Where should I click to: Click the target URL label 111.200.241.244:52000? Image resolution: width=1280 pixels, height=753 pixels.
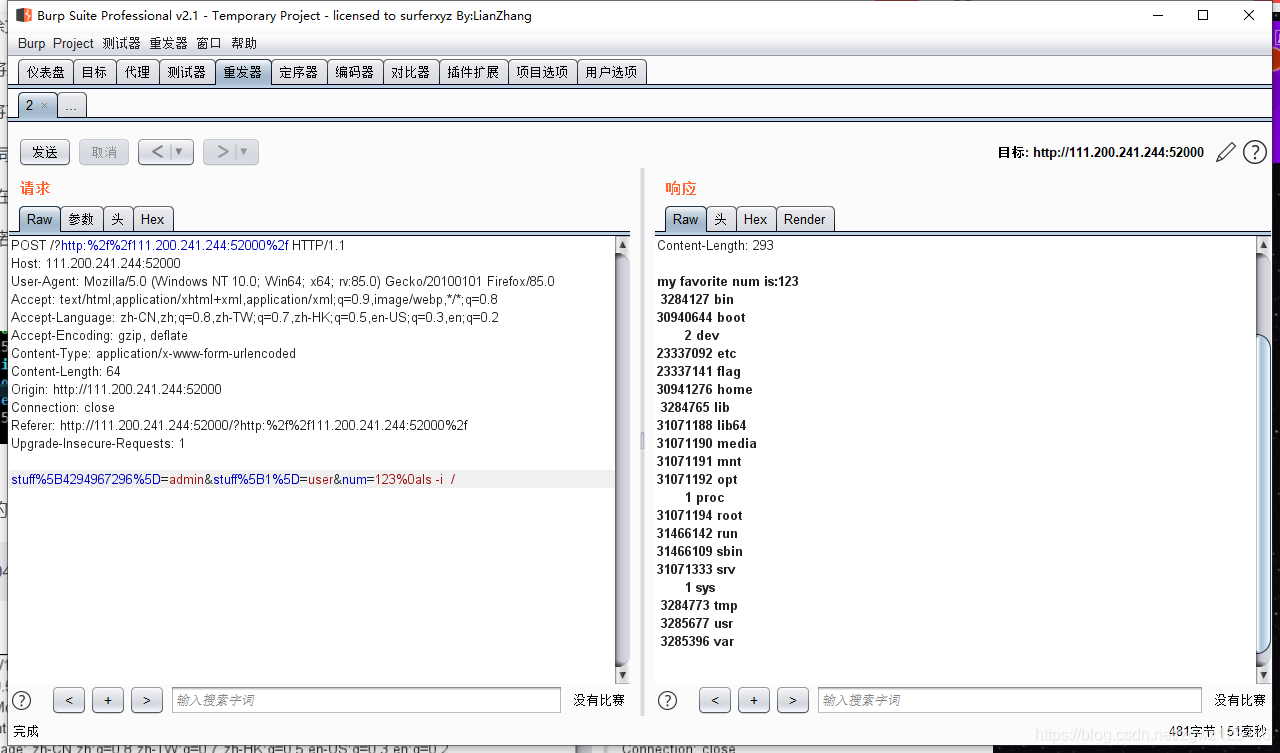(x=1100, y=153)
